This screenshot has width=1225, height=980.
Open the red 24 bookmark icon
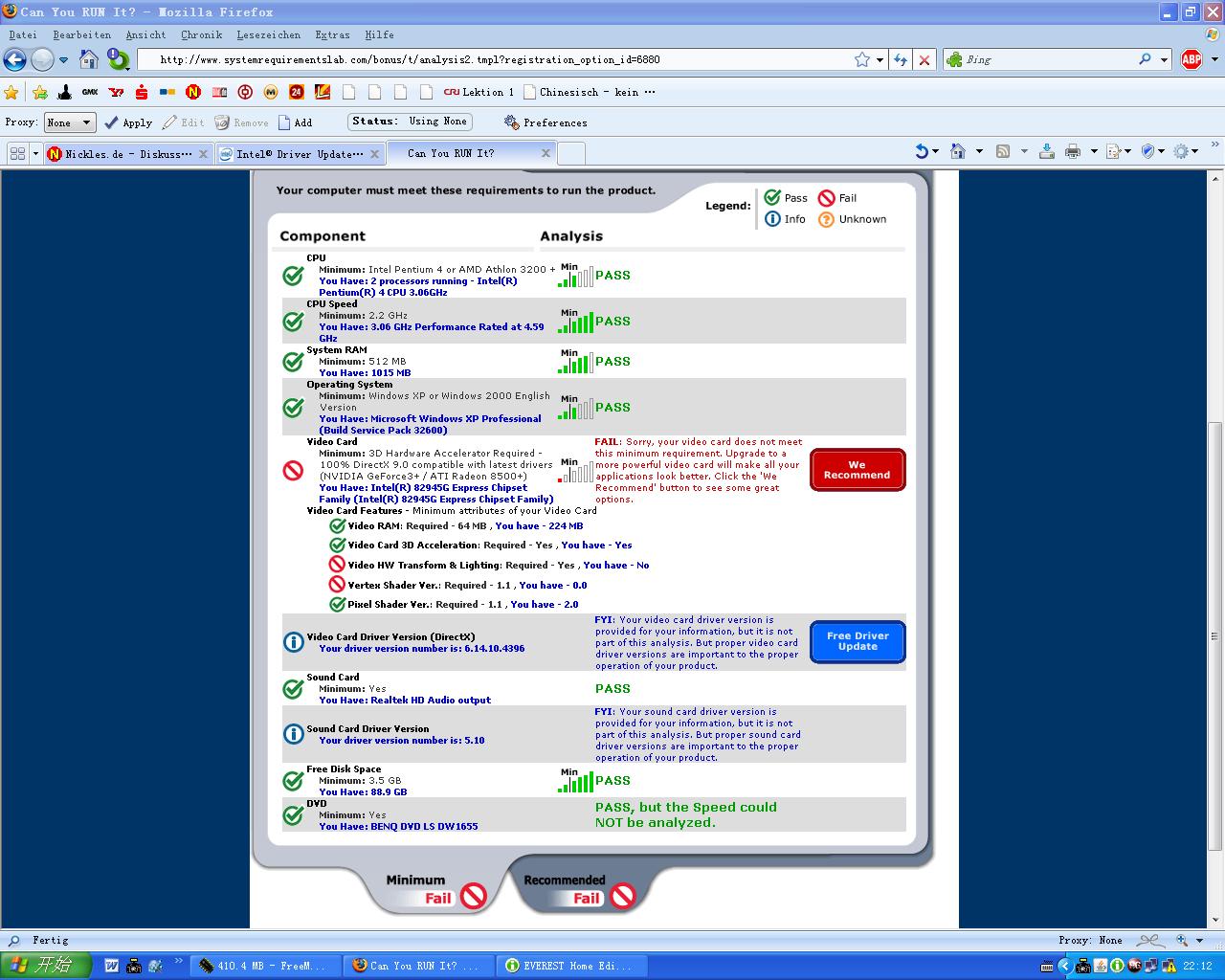point(297,92)
